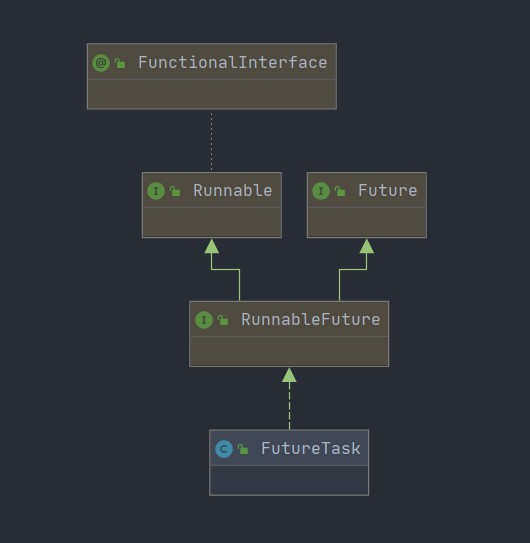The image size is (530, 543).
Task: Click the interface icon on RunnableFuture node
Action: point(204,320)
